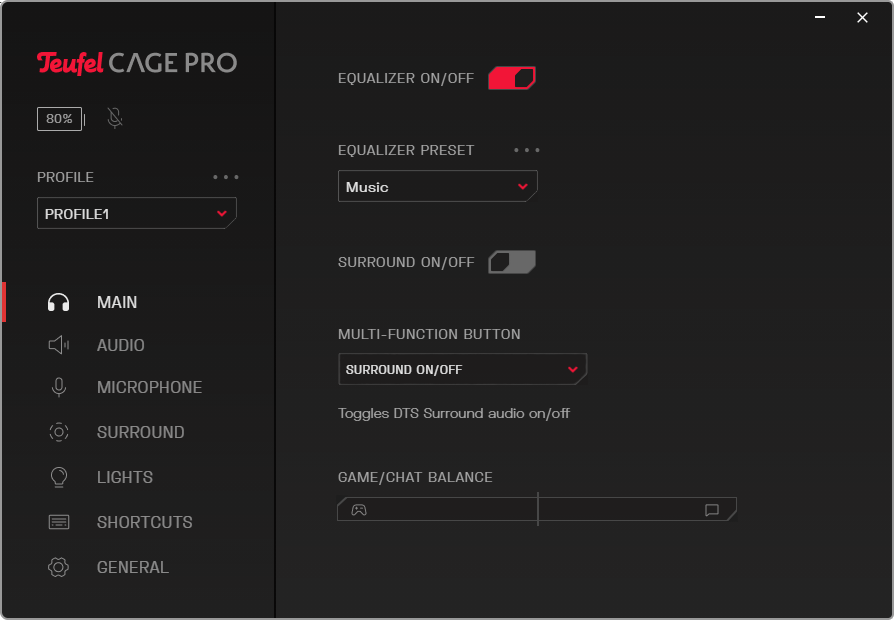Minimize the Cage Pro window
Screen dimensions: 894x620
820,17
